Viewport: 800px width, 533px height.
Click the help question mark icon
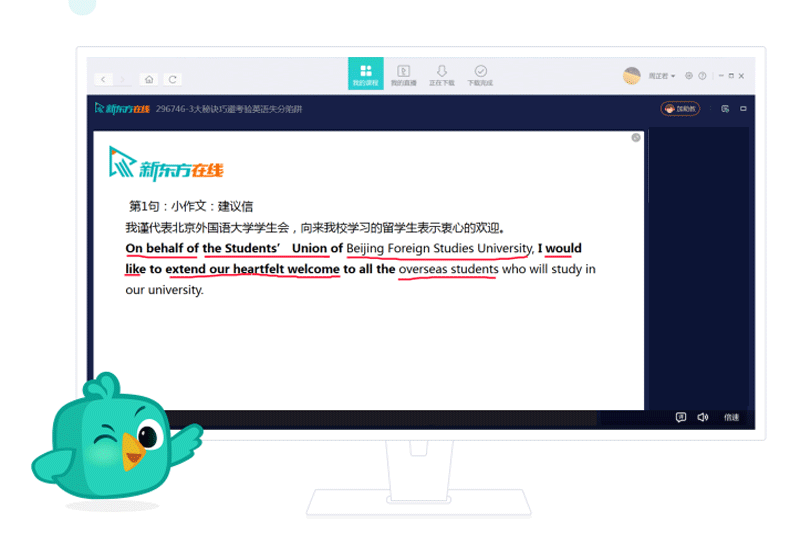coord(703,76)
